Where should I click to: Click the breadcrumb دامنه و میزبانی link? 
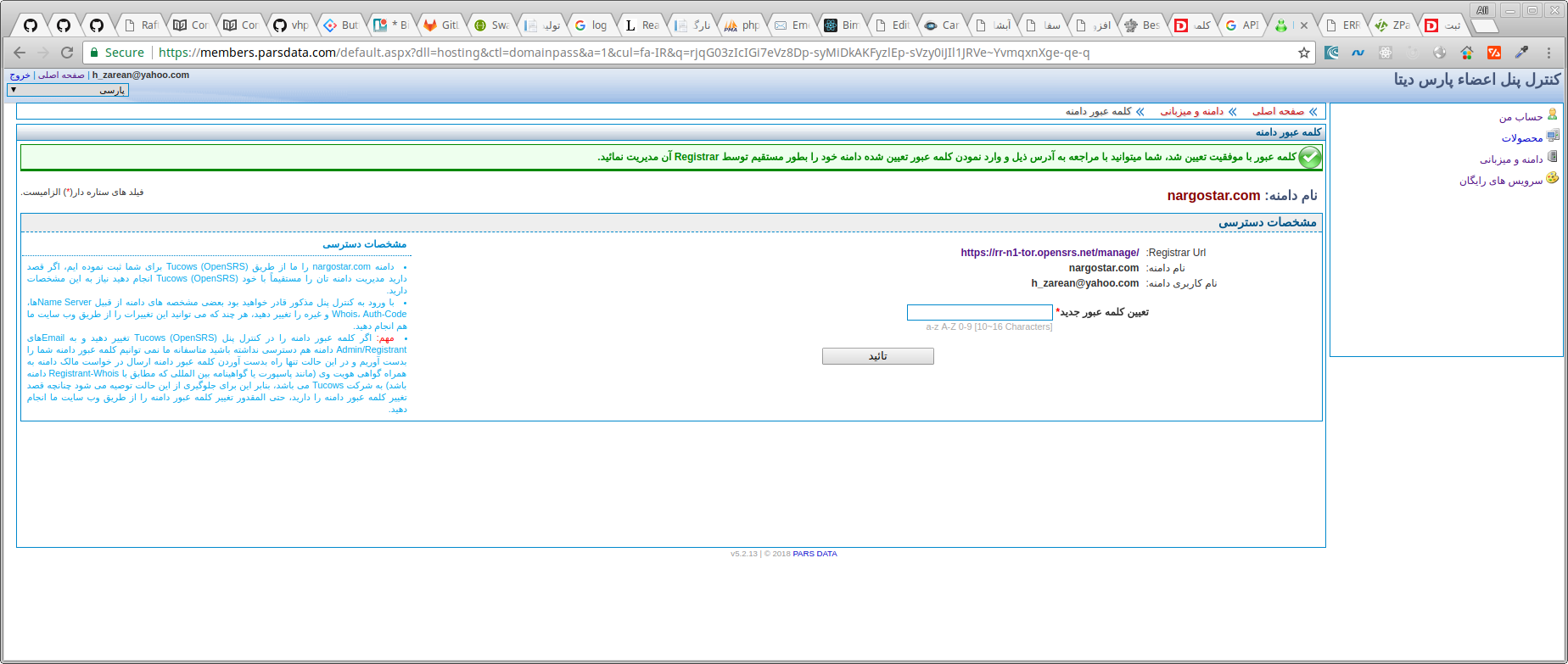click(1192, 112)
